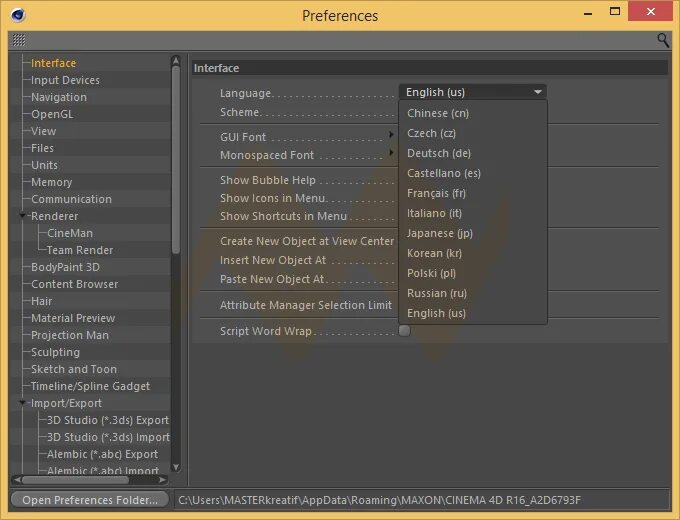Select Import/Export in the tree
680x520 pixels.
point(66,403)
